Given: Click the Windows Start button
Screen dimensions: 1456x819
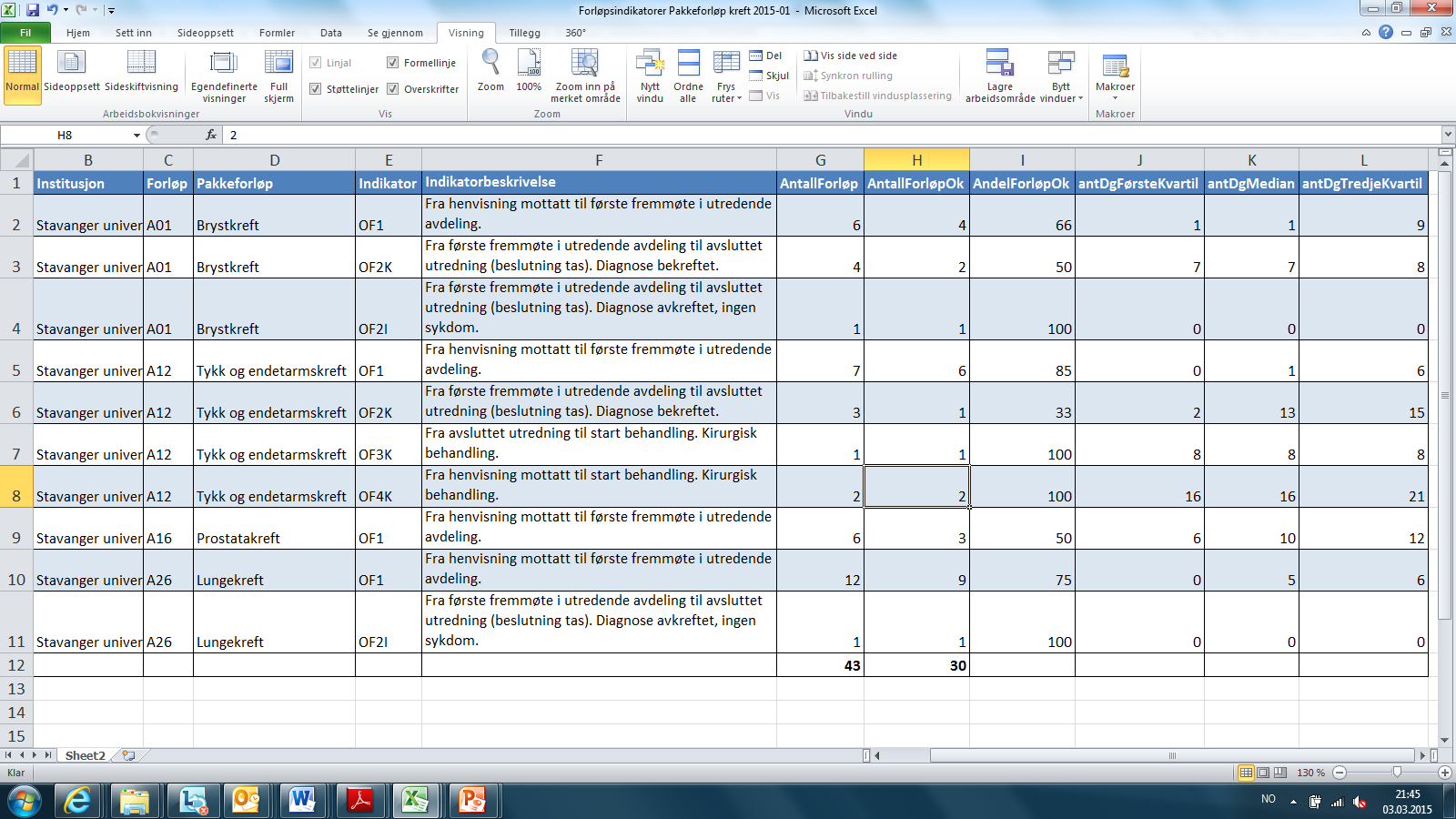Looking at the screenshot, I should pos(25,801).
